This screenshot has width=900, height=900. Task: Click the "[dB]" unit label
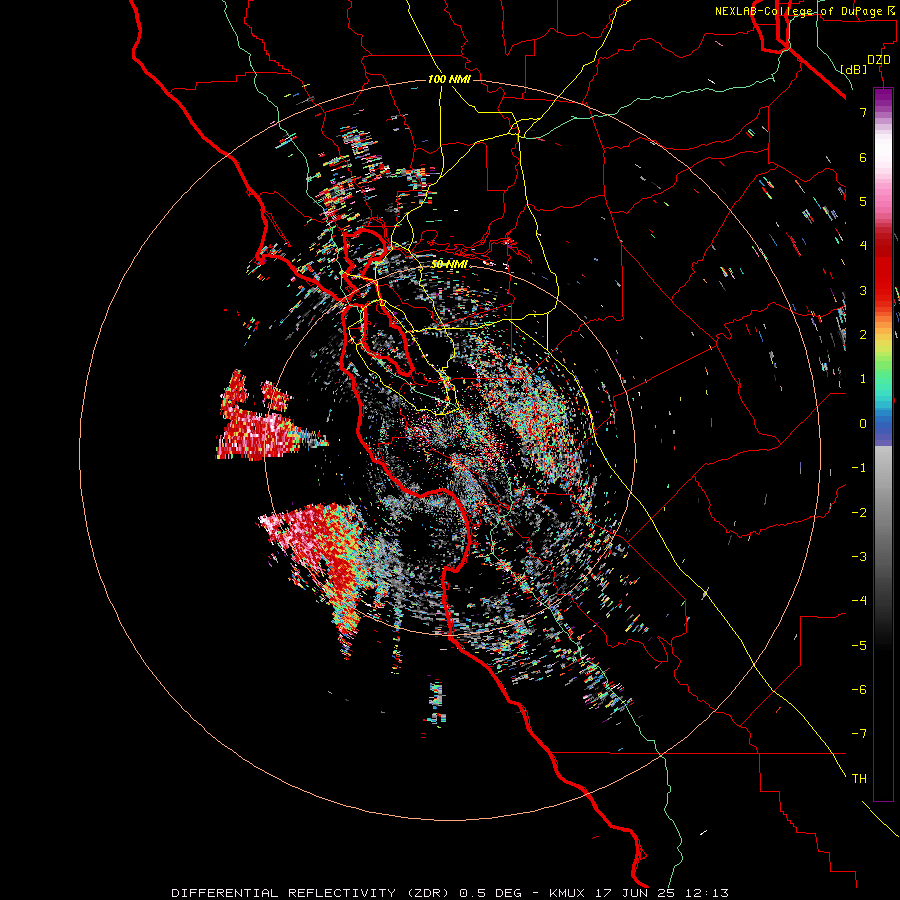pyautogui.click(x=853, y=69)
